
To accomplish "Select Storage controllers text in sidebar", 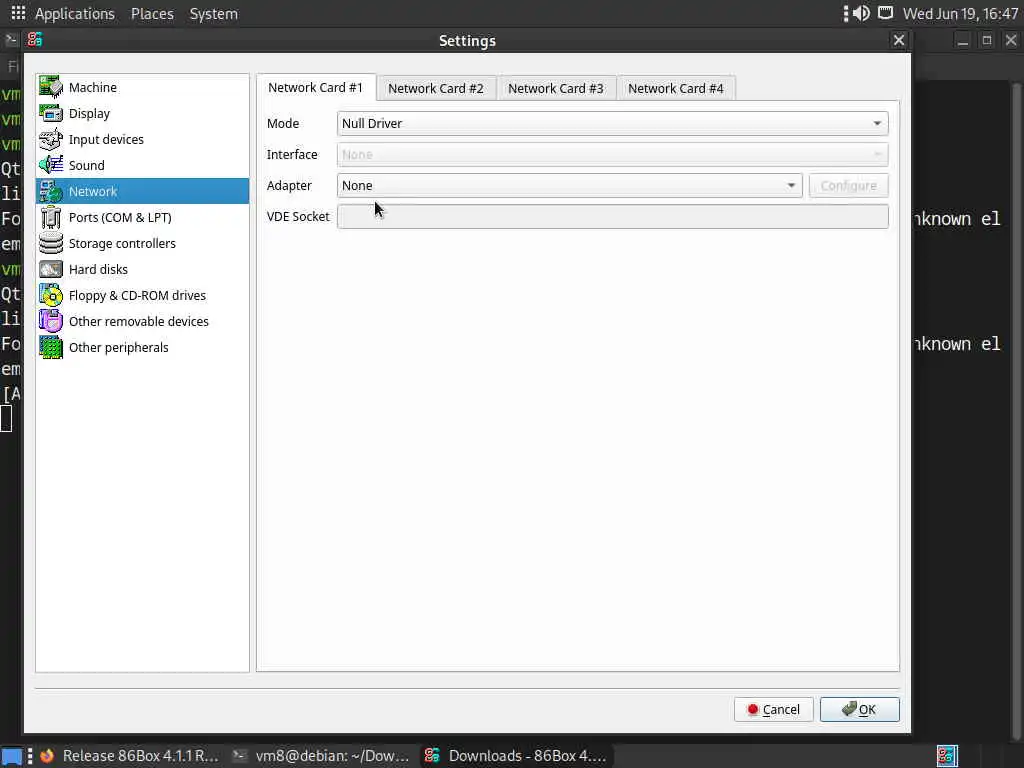I will (x=122, y=244).
